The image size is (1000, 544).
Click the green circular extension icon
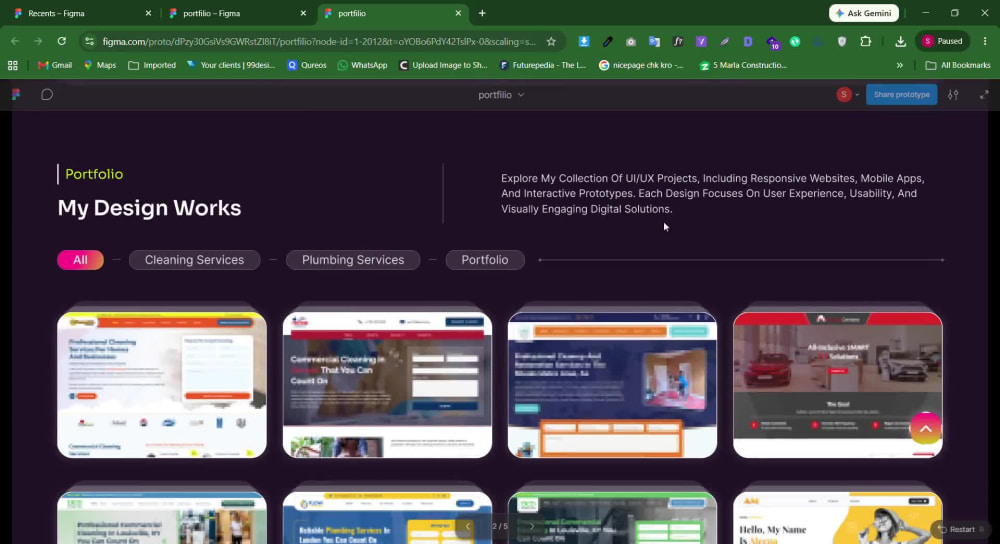pos(795,41)
